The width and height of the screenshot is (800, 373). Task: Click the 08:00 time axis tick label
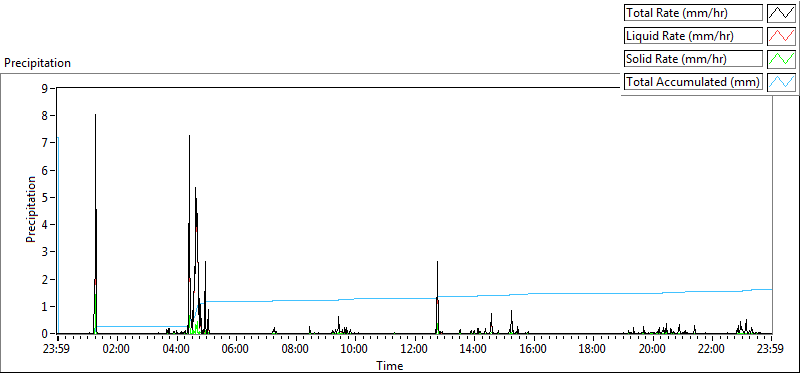(x=296, y=350)
